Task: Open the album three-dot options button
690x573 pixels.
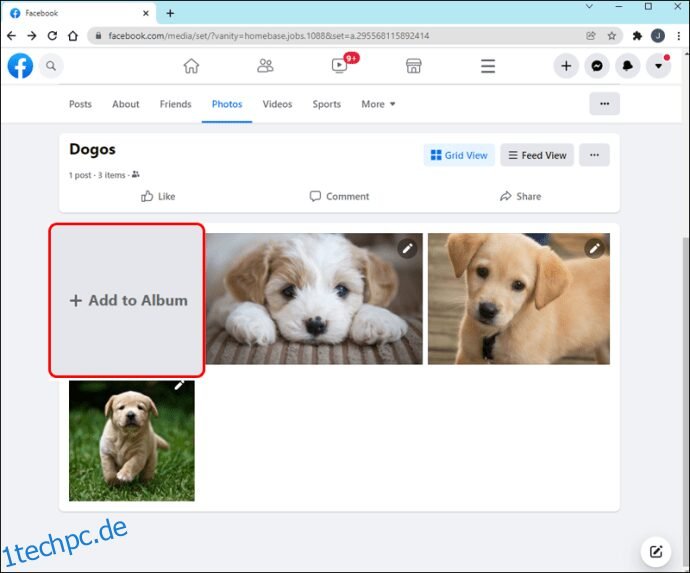Action: [x=594, y=155]
